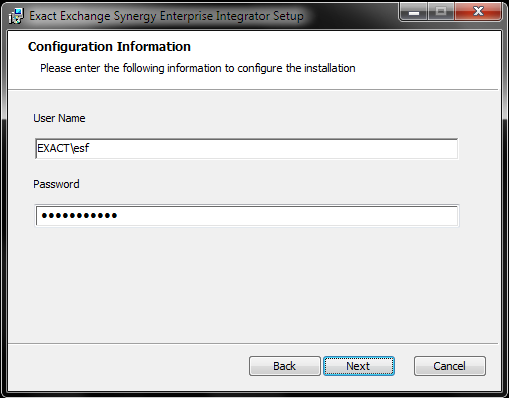Focus the Password input field
Screen dimensions: 510x398
[x=247, y=216]
